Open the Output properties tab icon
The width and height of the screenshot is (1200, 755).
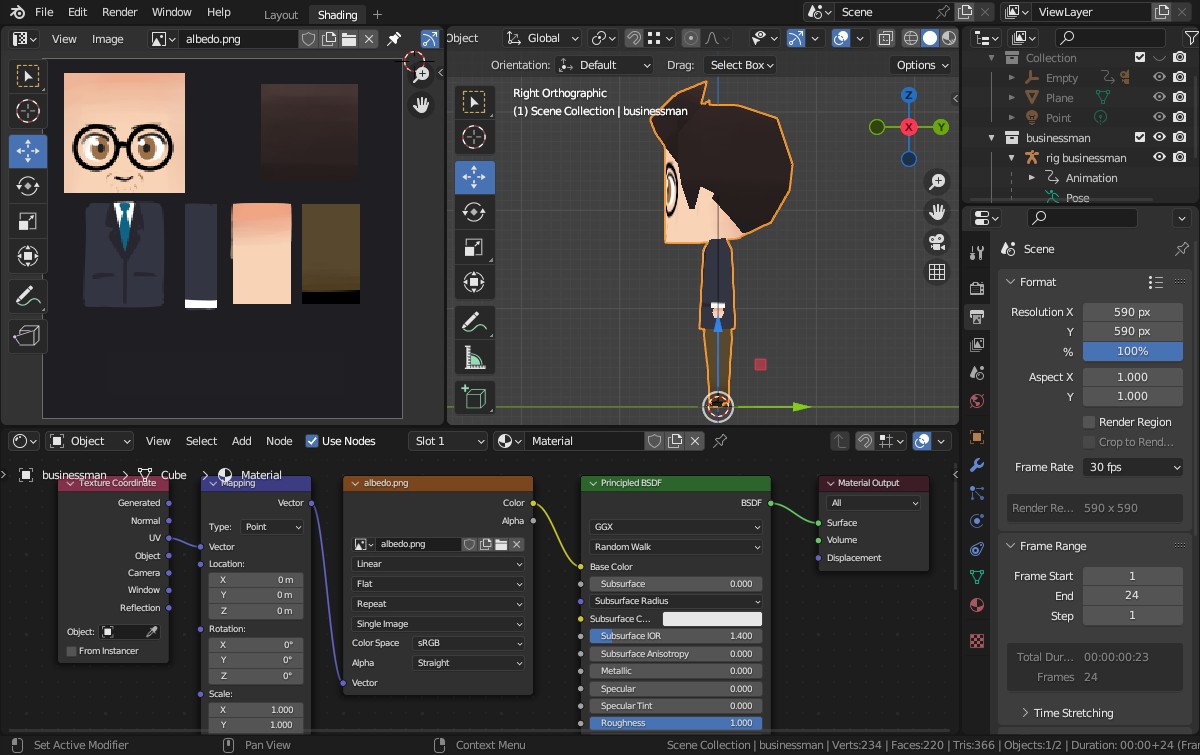click(x=977, y=318)
